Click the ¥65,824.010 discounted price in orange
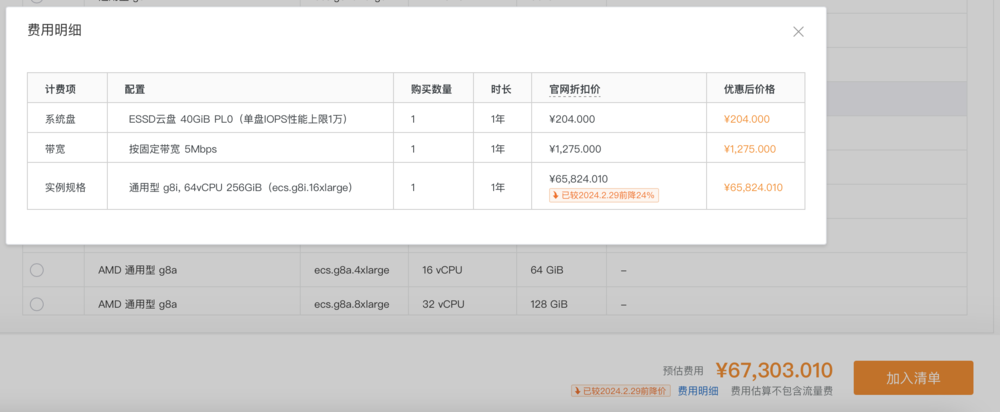 (x=753, y=187)
